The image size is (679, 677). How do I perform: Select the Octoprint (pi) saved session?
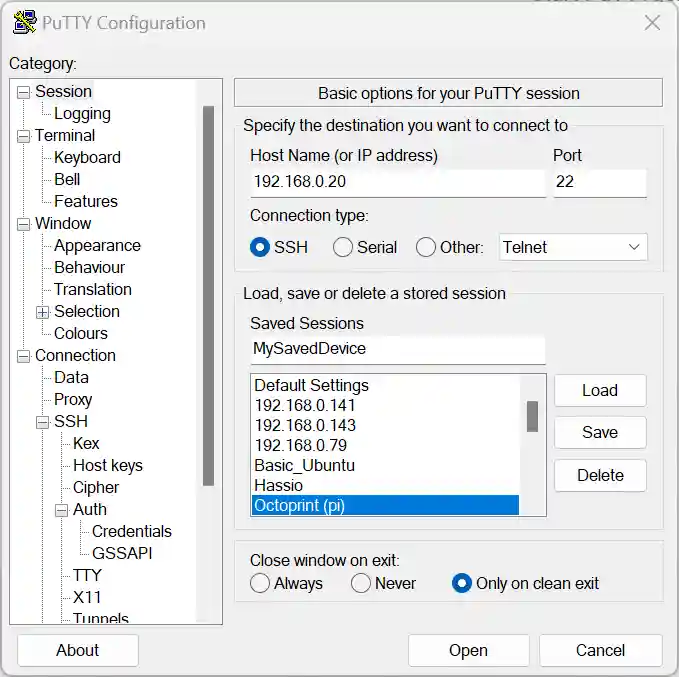click(385, 505)
